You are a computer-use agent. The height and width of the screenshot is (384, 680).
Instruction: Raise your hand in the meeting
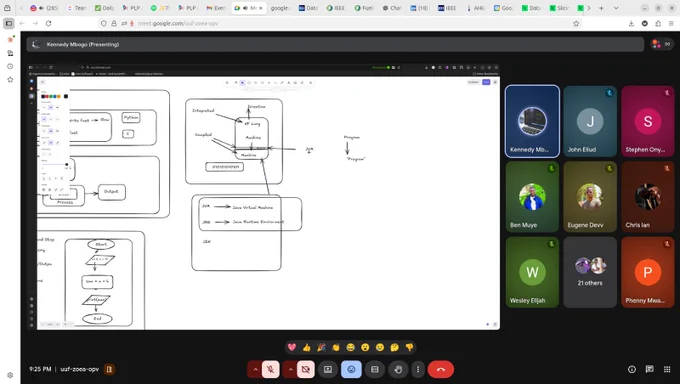(x=398, y=369)
